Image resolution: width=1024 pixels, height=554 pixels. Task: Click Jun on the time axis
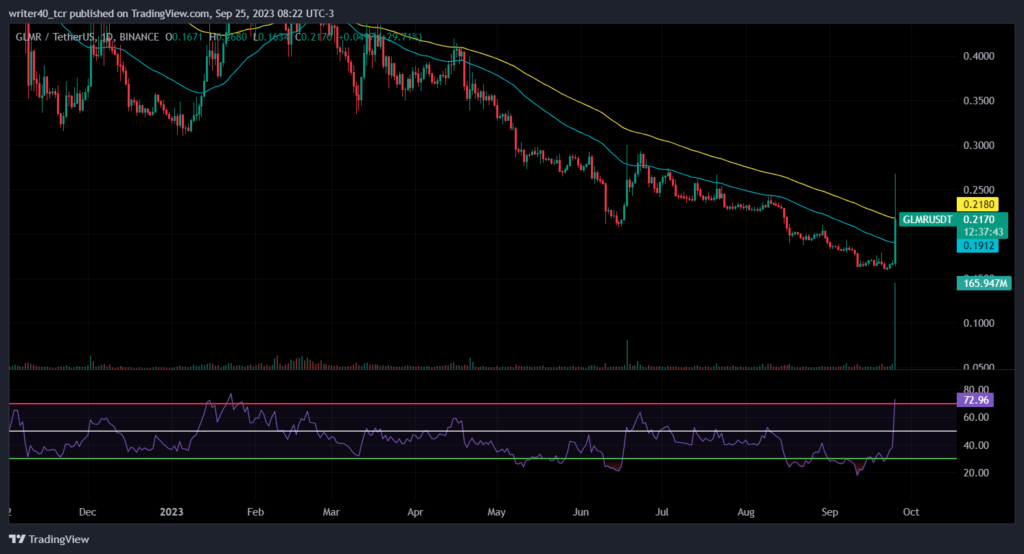[581, 512]
